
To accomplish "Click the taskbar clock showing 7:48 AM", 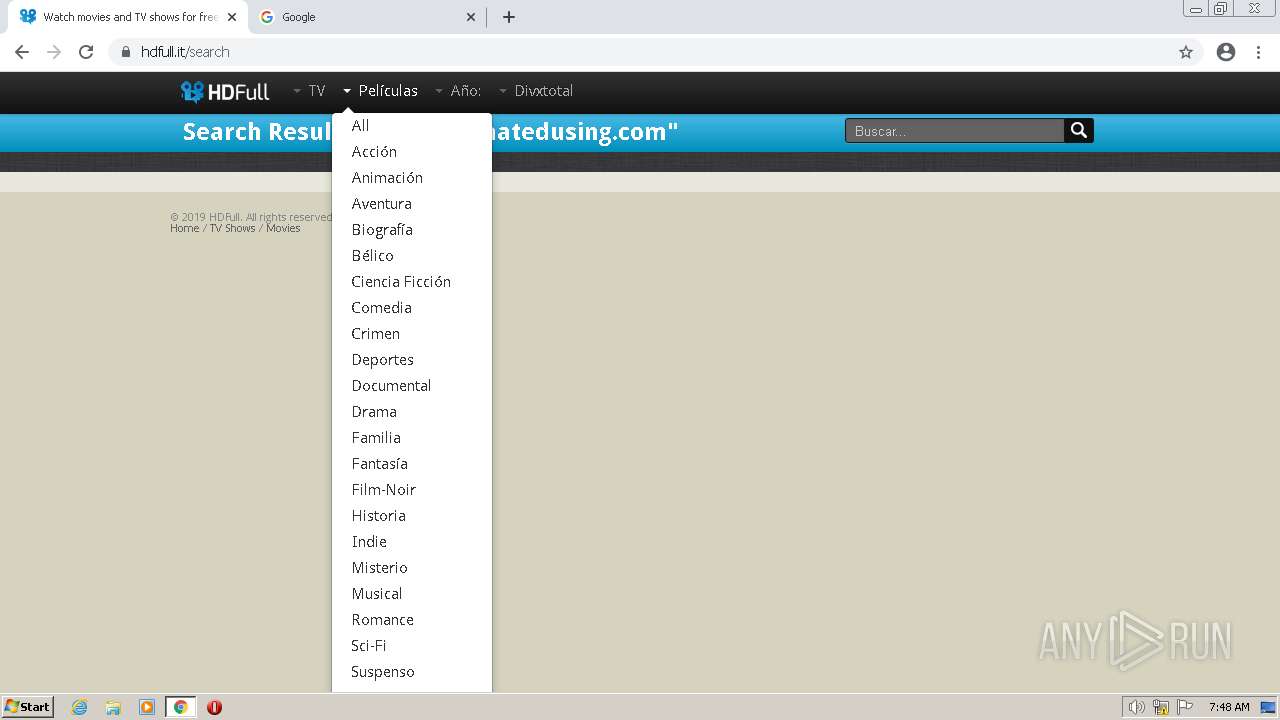I will (x=1229, y=707).
